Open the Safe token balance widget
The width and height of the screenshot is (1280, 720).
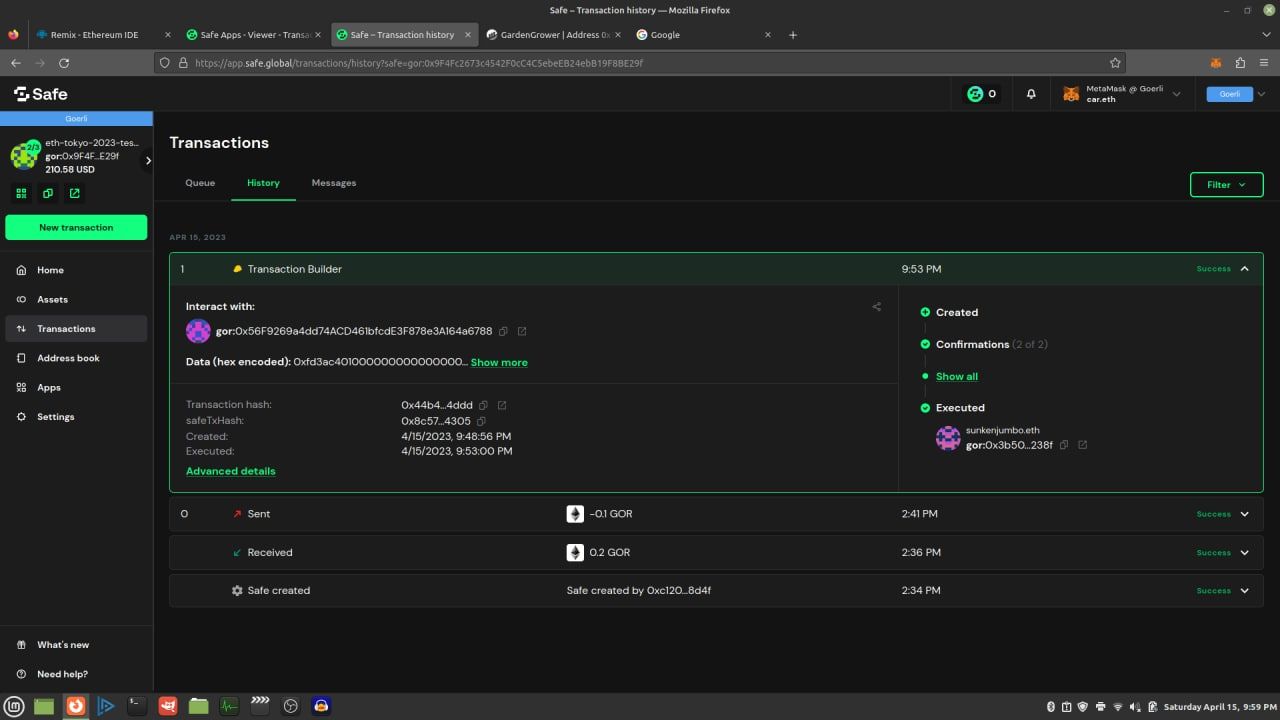point(980,94)
